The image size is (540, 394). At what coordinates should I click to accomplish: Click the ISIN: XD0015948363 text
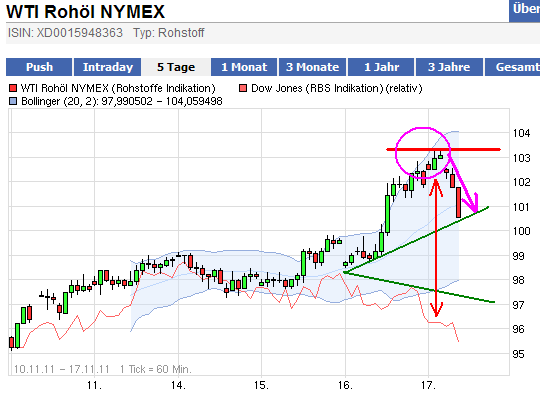point(65,33)
